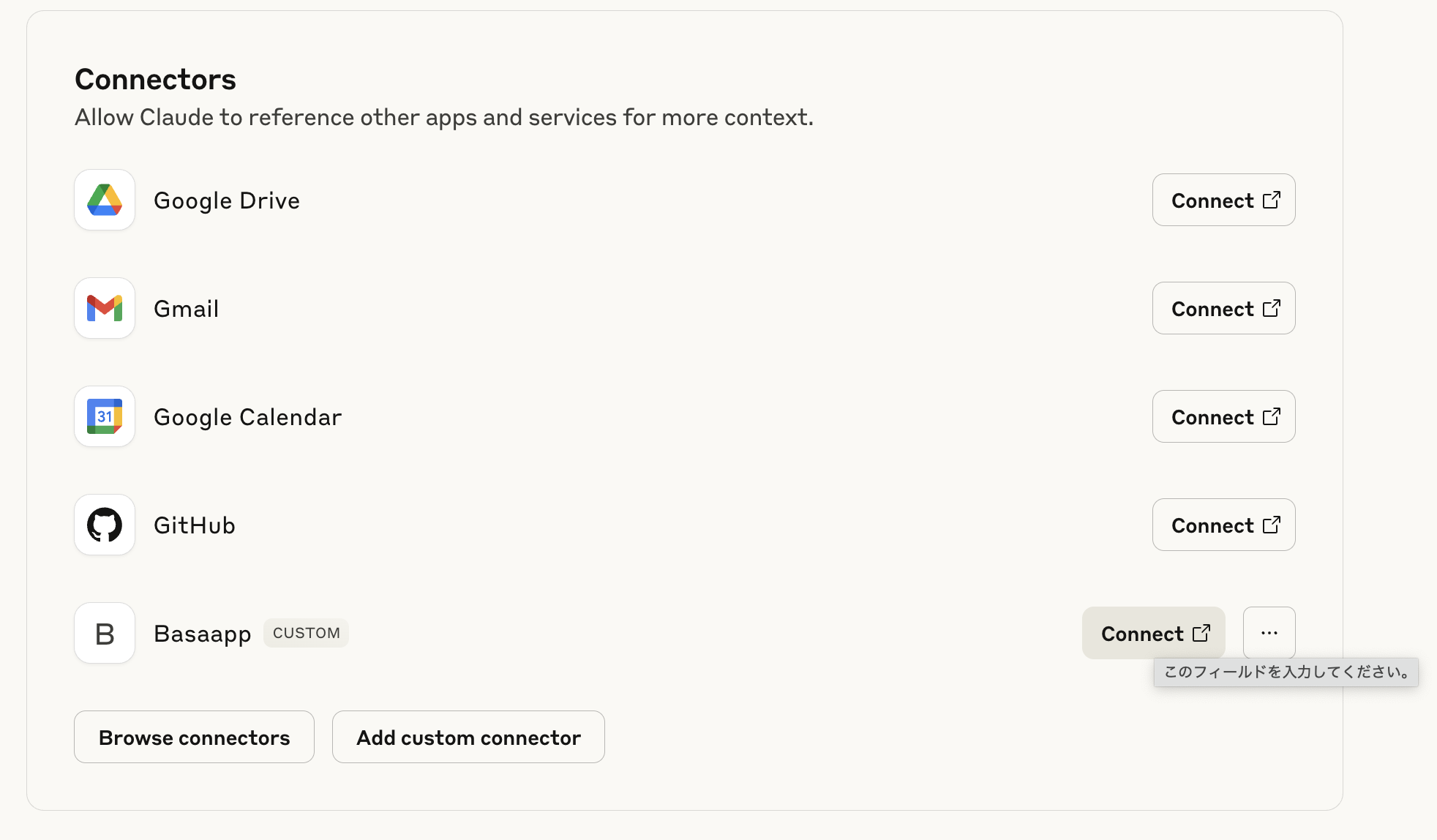Connect the GitHub connector
Screen dimensions: 1437x840
coord(1223,525)
